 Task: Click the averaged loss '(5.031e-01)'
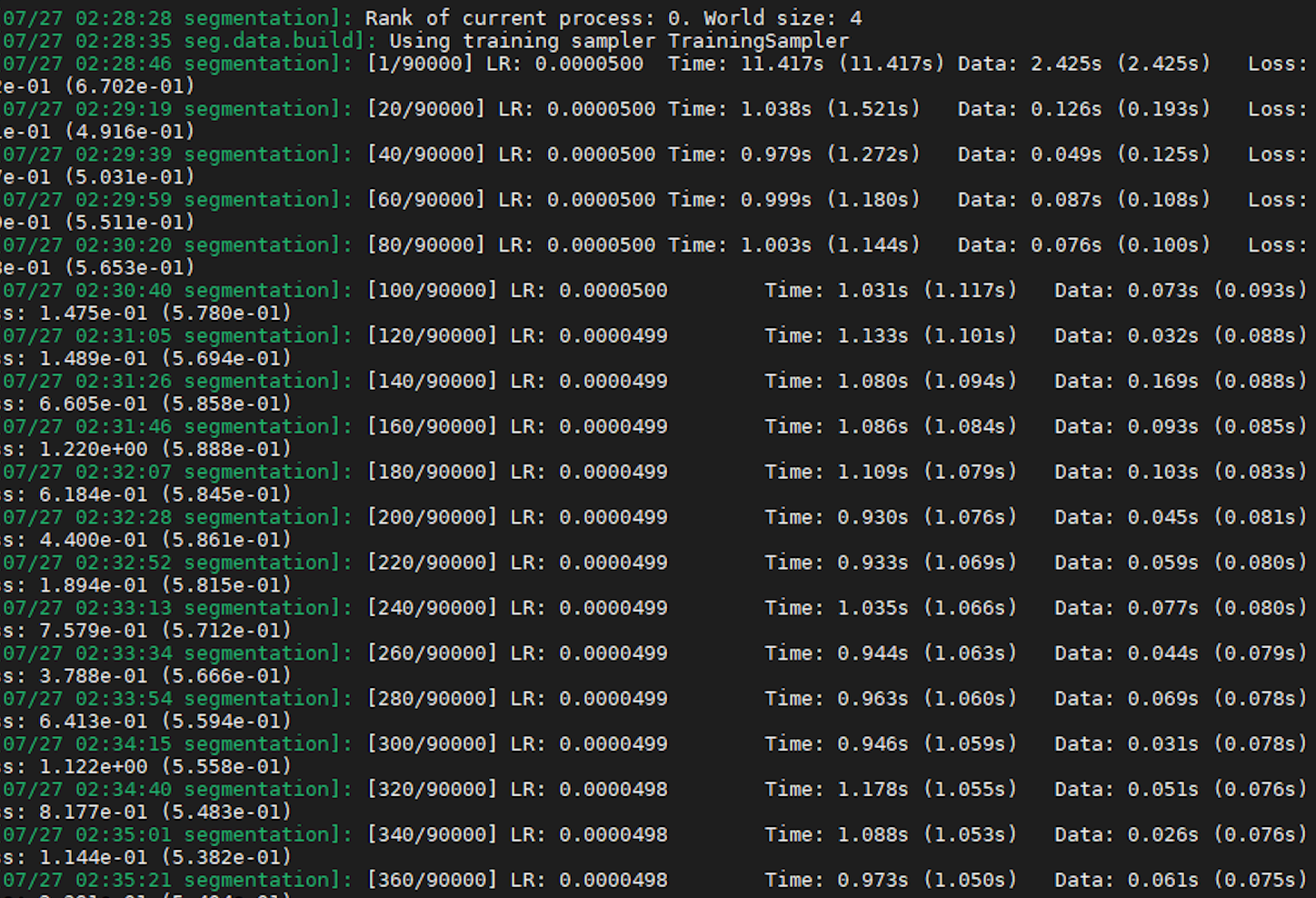[130, 177]
